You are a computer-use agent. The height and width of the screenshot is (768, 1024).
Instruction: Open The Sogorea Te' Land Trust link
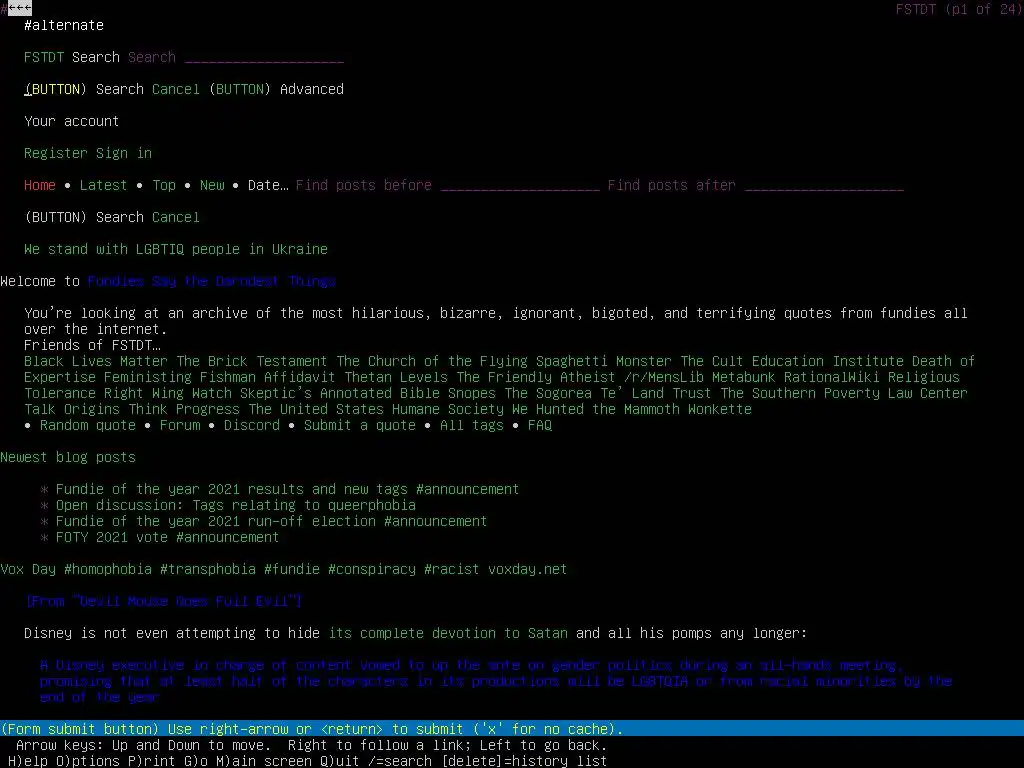click(x=607, y=393)
